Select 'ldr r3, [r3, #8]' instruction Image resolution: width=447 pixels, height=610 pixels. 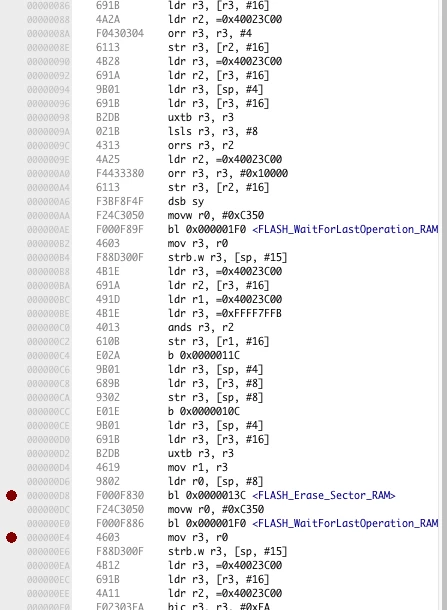[216, 384]
